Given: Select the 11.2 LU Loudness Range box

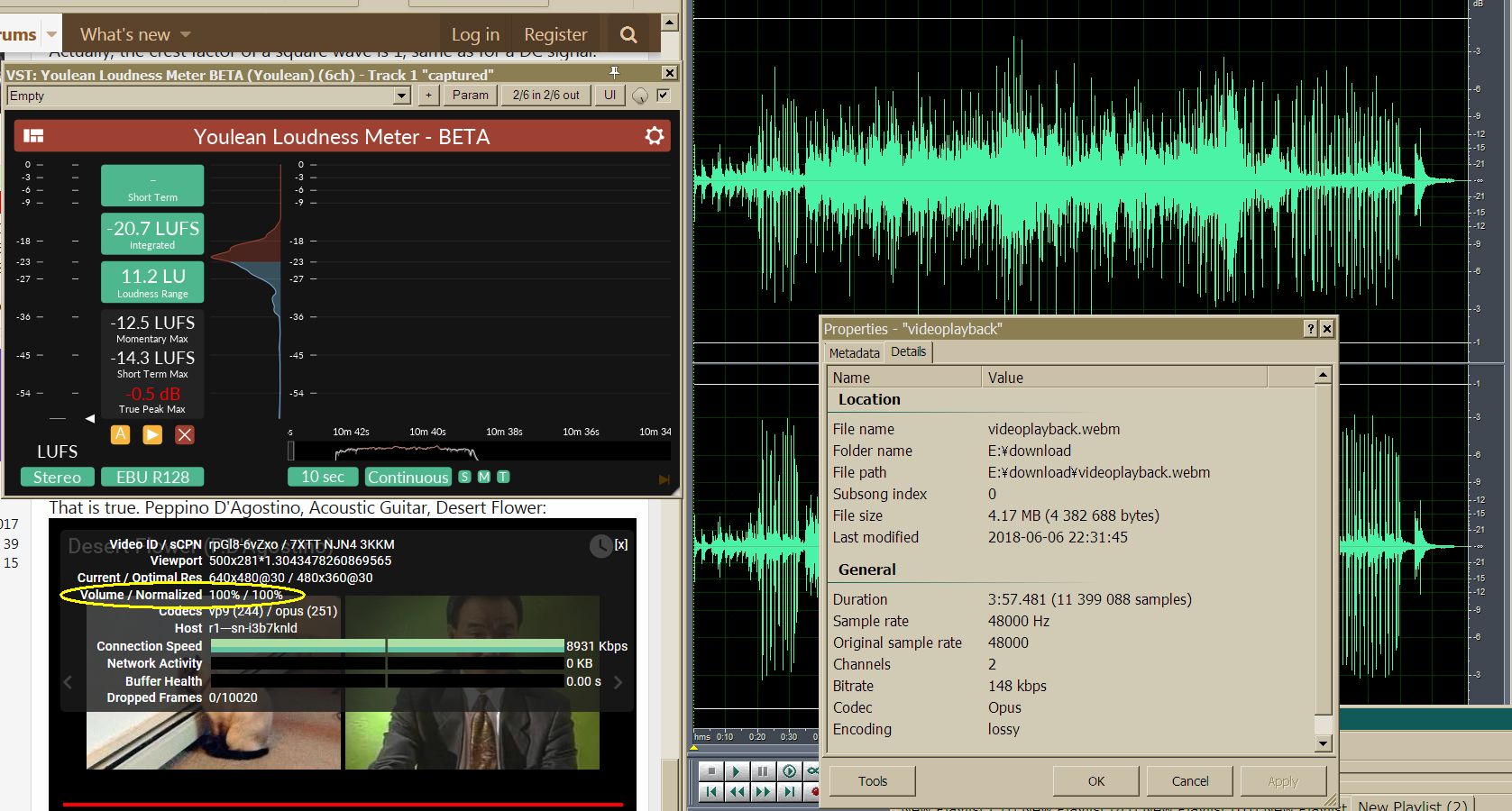Looking at the screenshot, I should pos(152,282).
